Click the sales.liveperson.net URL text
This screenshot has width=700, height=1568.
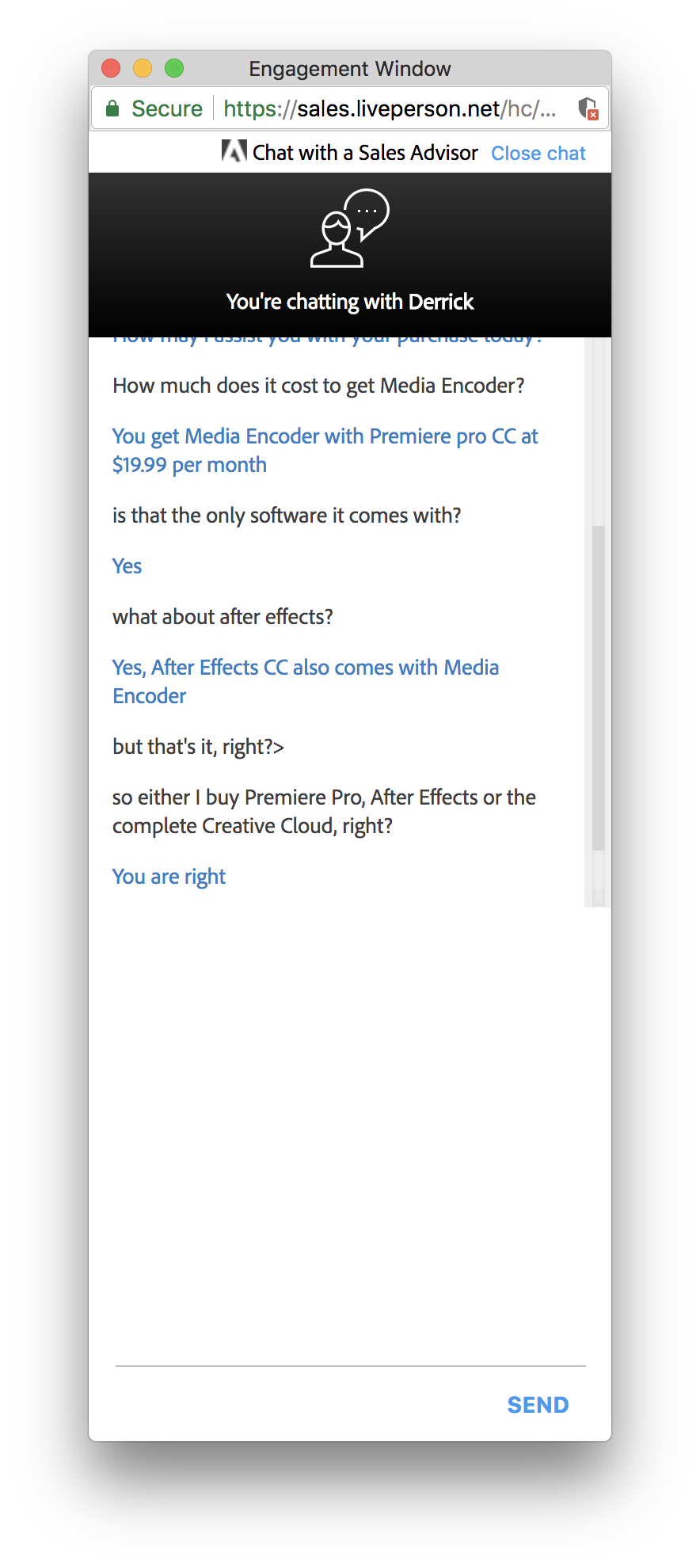(390, 108)
